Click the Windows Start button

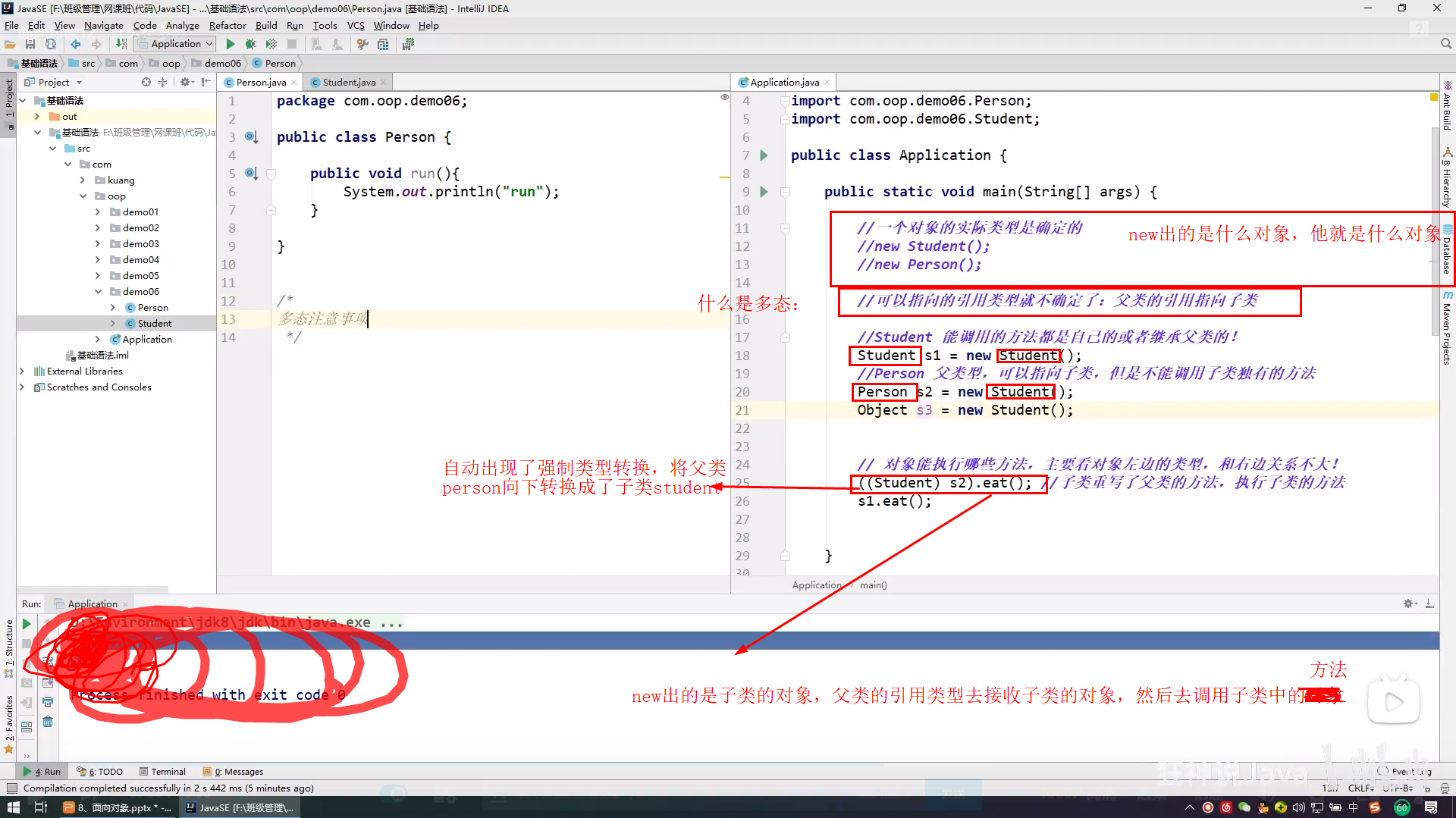click(x=13, y=807)
